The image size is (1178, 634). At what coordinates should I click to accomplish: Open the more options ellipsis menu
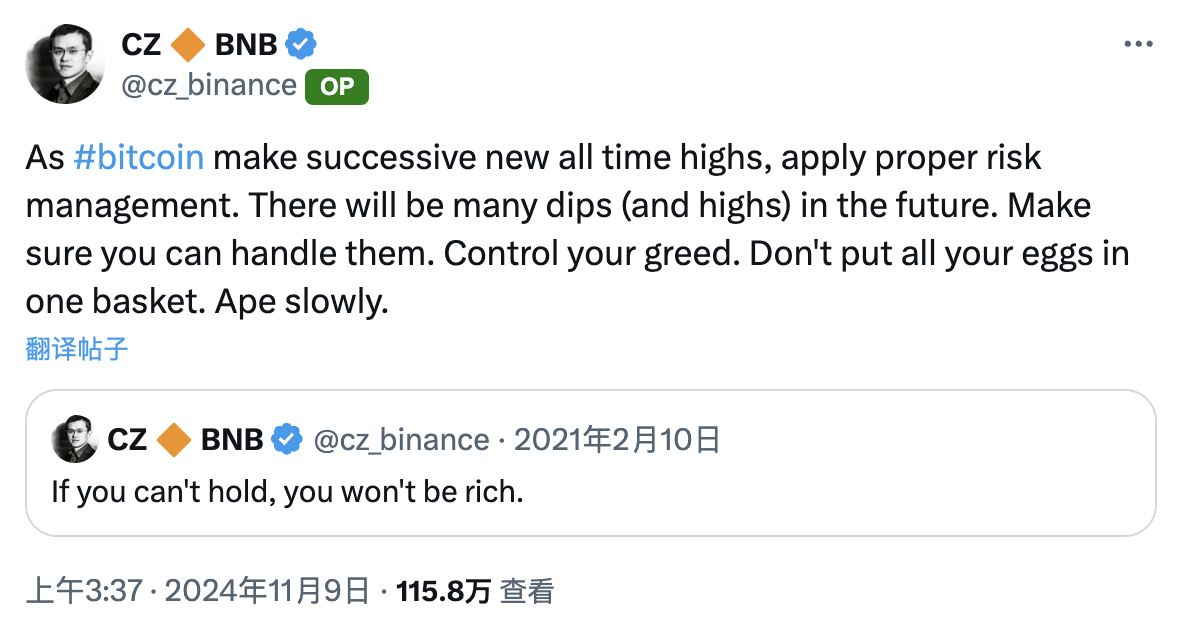[x=1139, y=44]
